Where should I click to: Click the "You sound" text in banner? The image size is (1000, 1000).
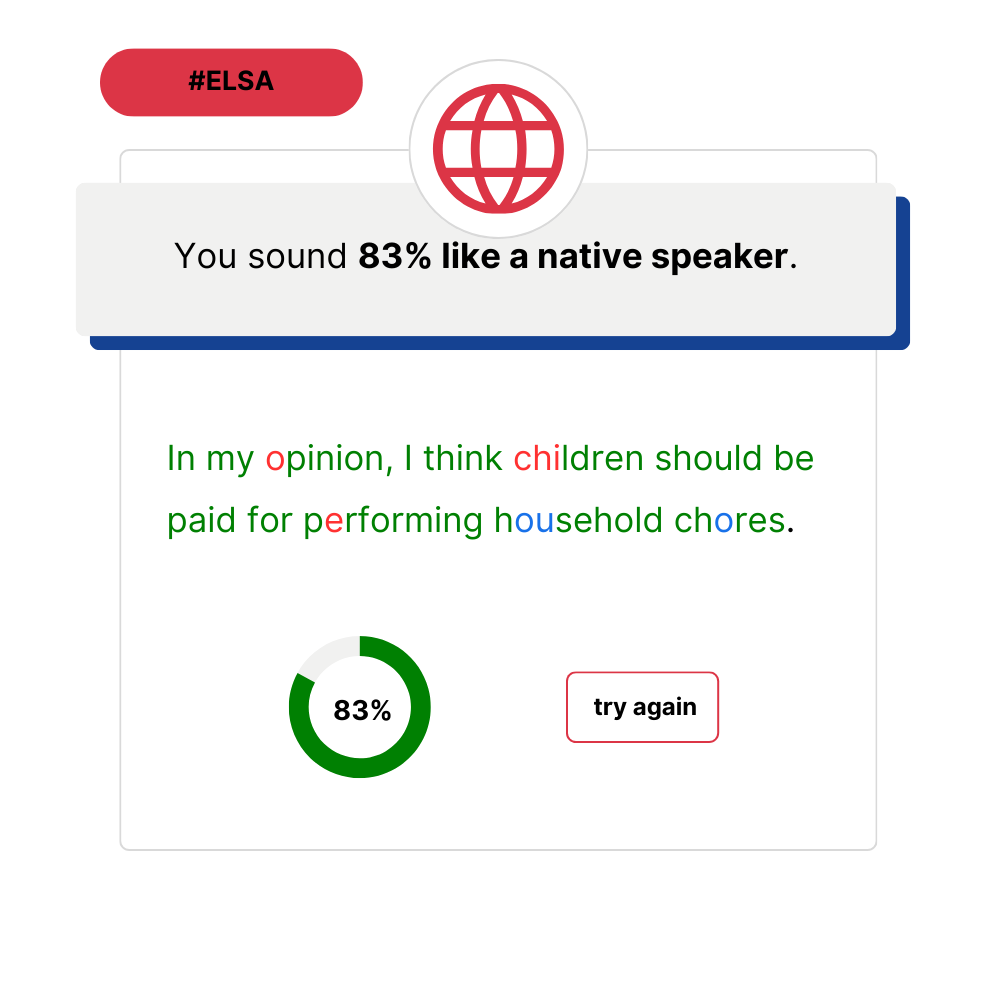pos(260,257)
